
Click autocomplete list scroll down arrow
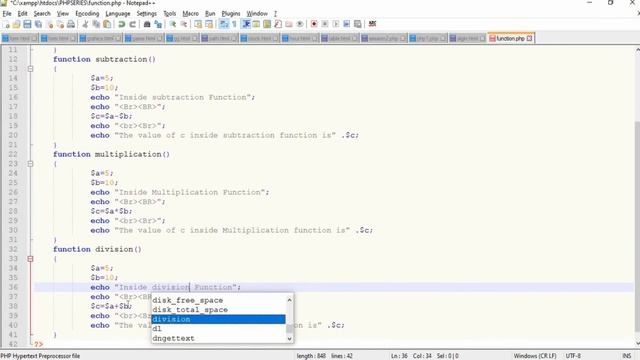coord(289,338)
